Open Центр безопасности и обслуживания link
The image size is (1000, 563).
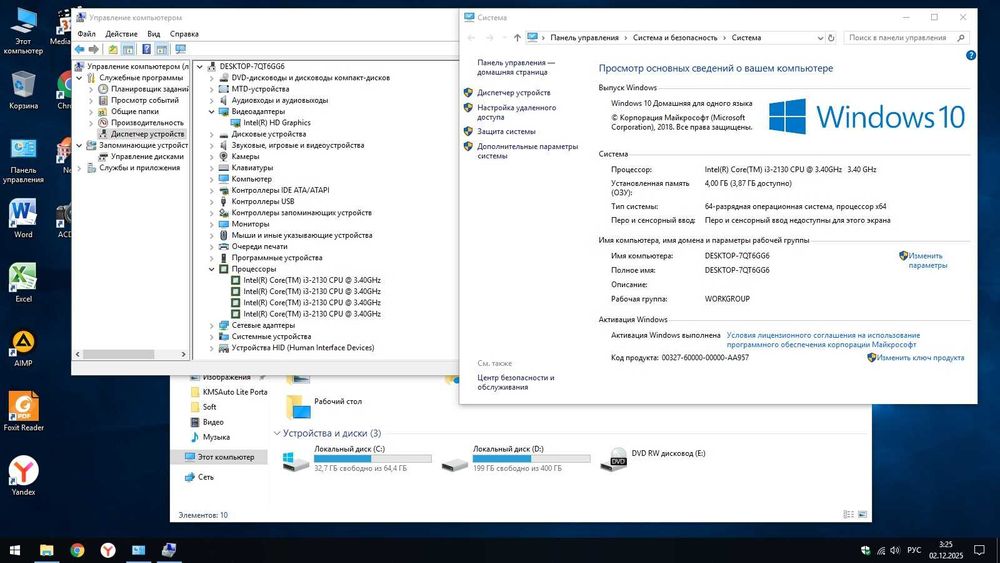pos(515,382)
